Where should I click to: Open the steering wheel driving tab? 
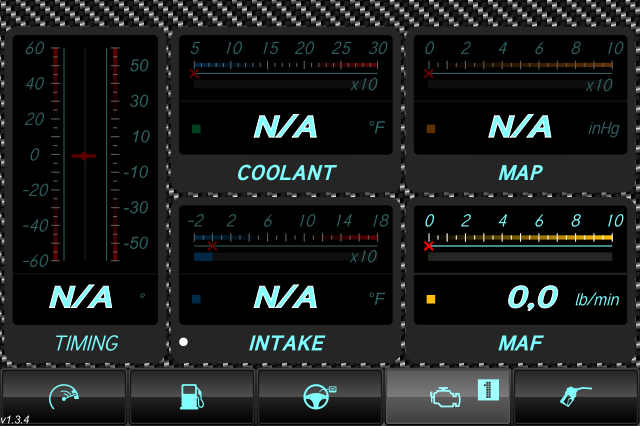320,397
